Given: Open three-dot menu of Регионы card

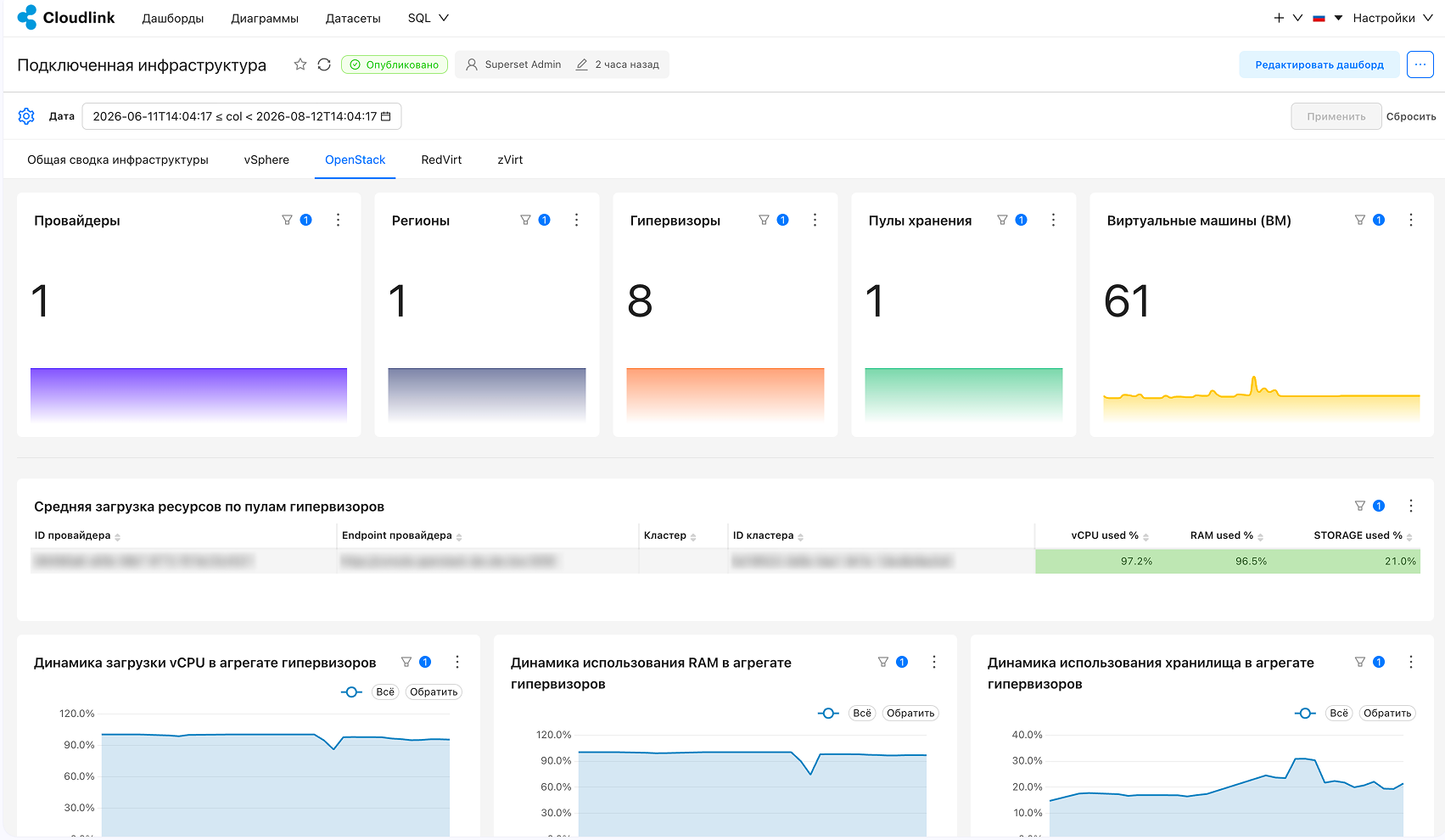Looking at the screenshot, I should tap(576, 220).
